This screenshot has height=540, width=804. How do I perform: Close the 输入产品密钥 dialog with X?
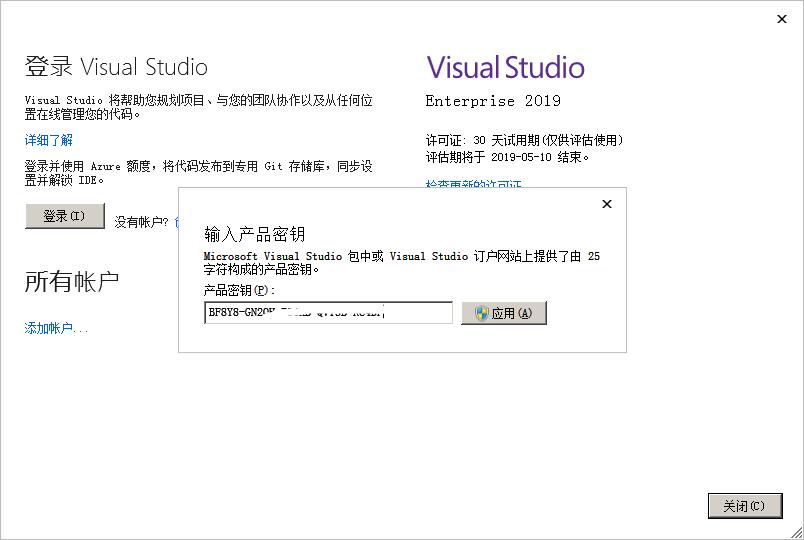coord(607,204)
